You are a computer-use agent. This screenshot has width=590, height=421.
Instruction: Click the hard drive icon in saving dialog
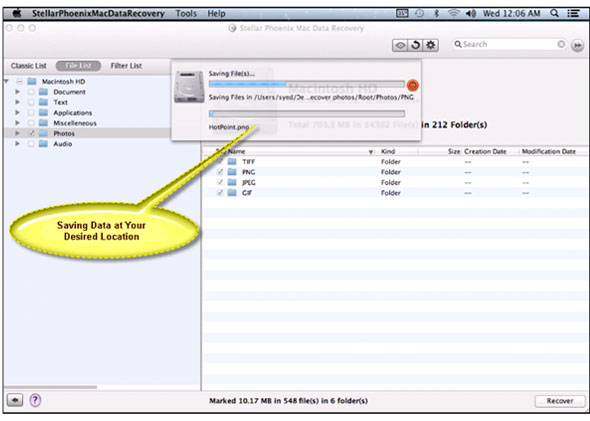point(189,87)
